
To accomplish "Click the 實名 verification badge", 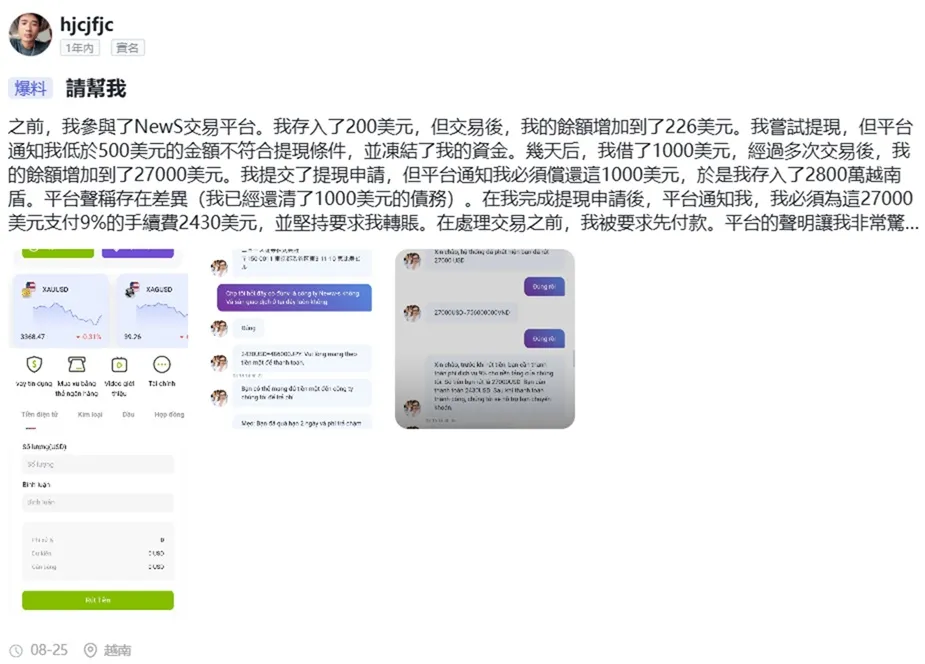I will (x=127, y=48).
